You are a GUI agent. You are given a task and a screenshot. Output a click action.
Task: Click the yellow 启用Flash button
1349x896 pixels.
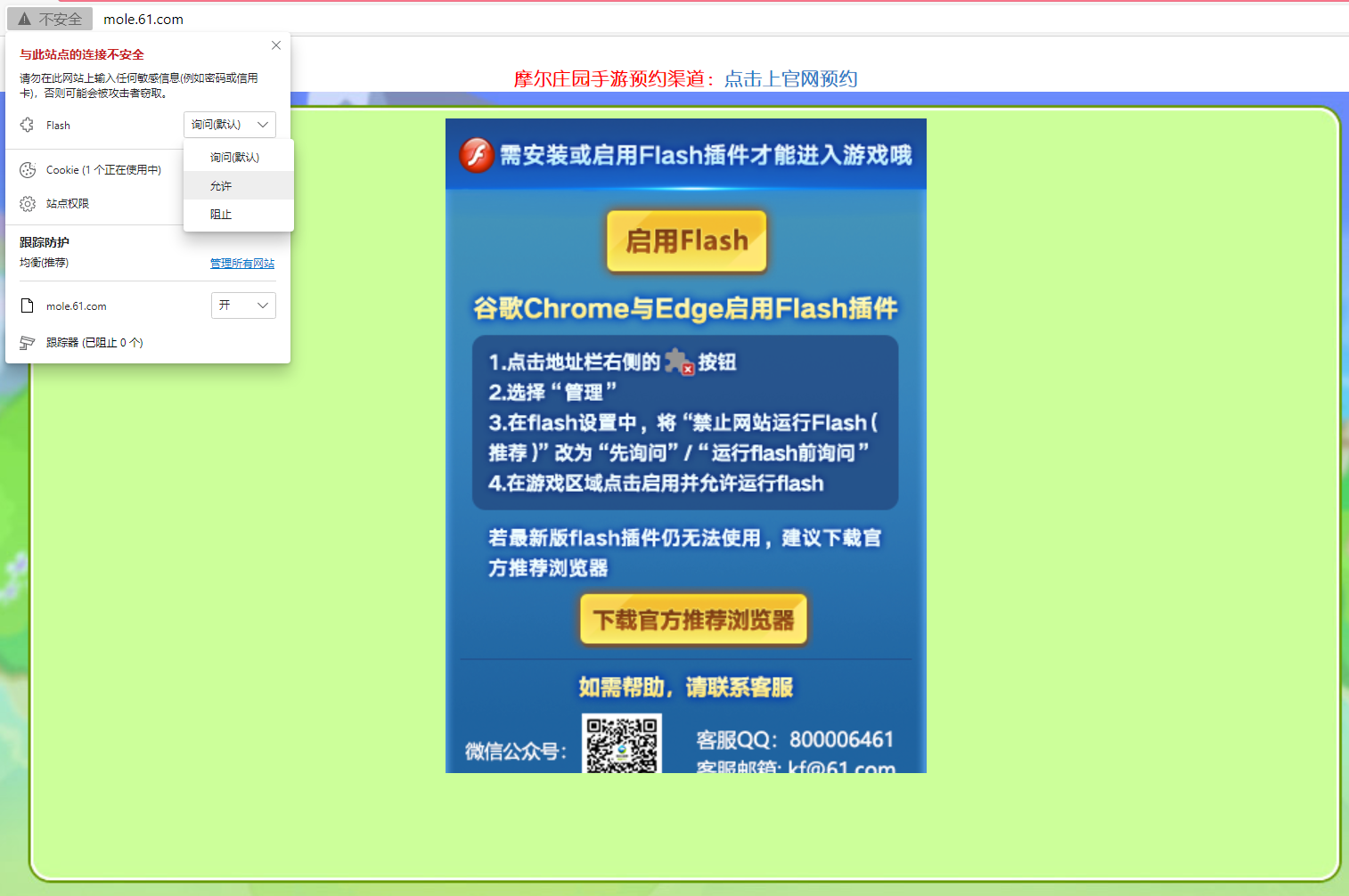686,241
